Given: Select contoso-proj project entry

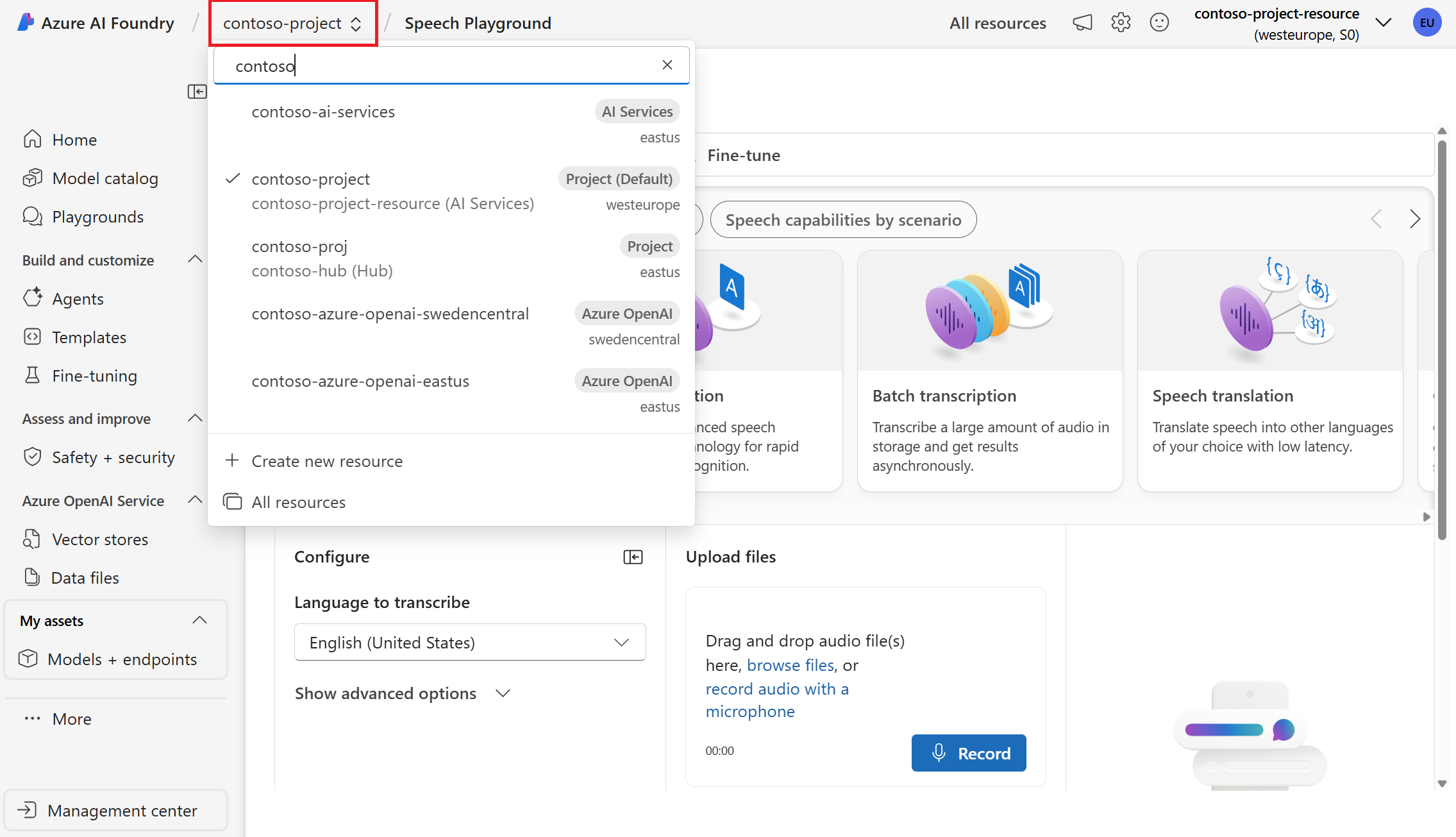Looking at the screenshot, I should tap(451, 258).
